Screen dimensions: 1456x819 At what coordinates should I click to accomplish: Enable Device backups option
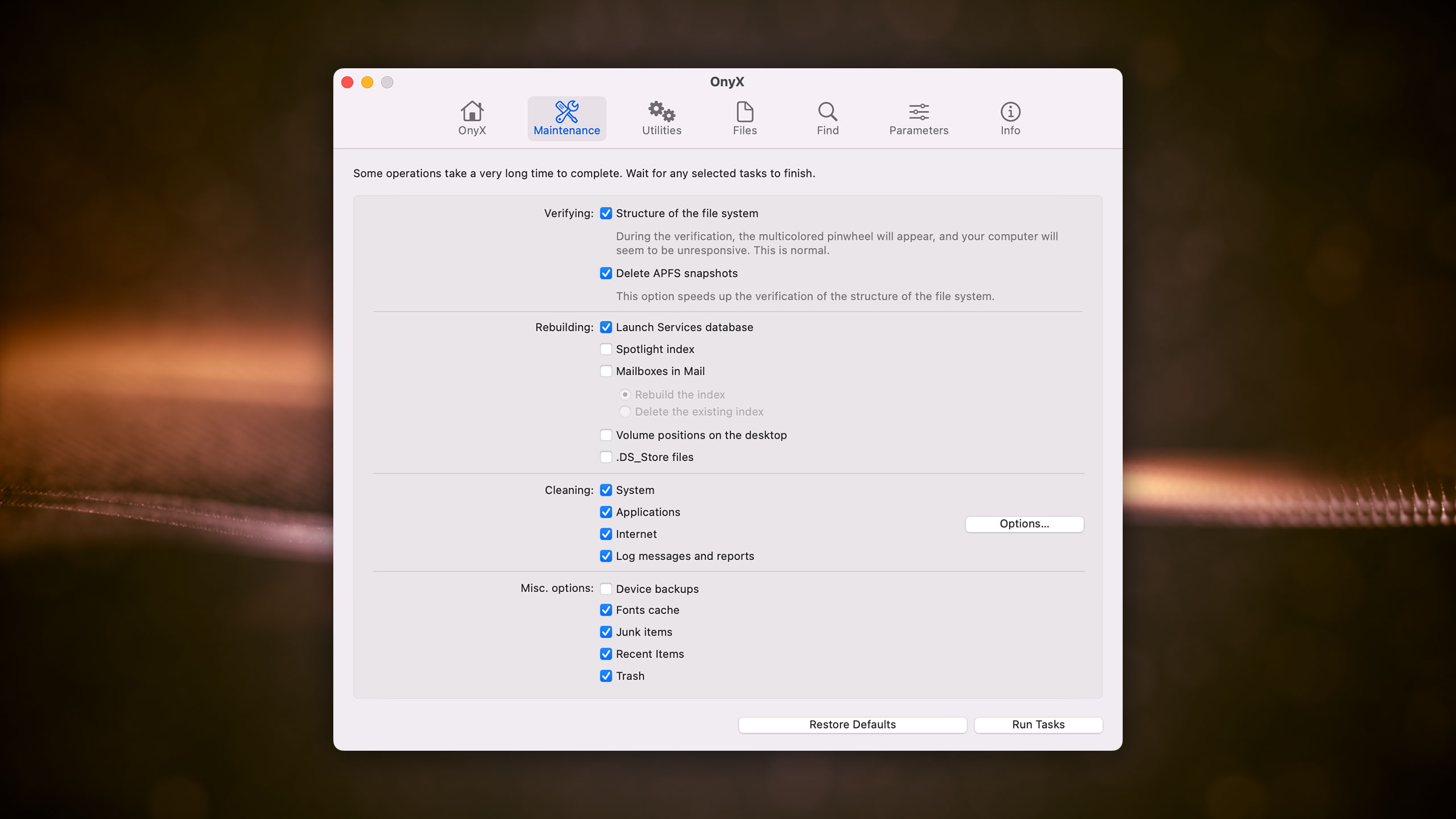(606, 589)
